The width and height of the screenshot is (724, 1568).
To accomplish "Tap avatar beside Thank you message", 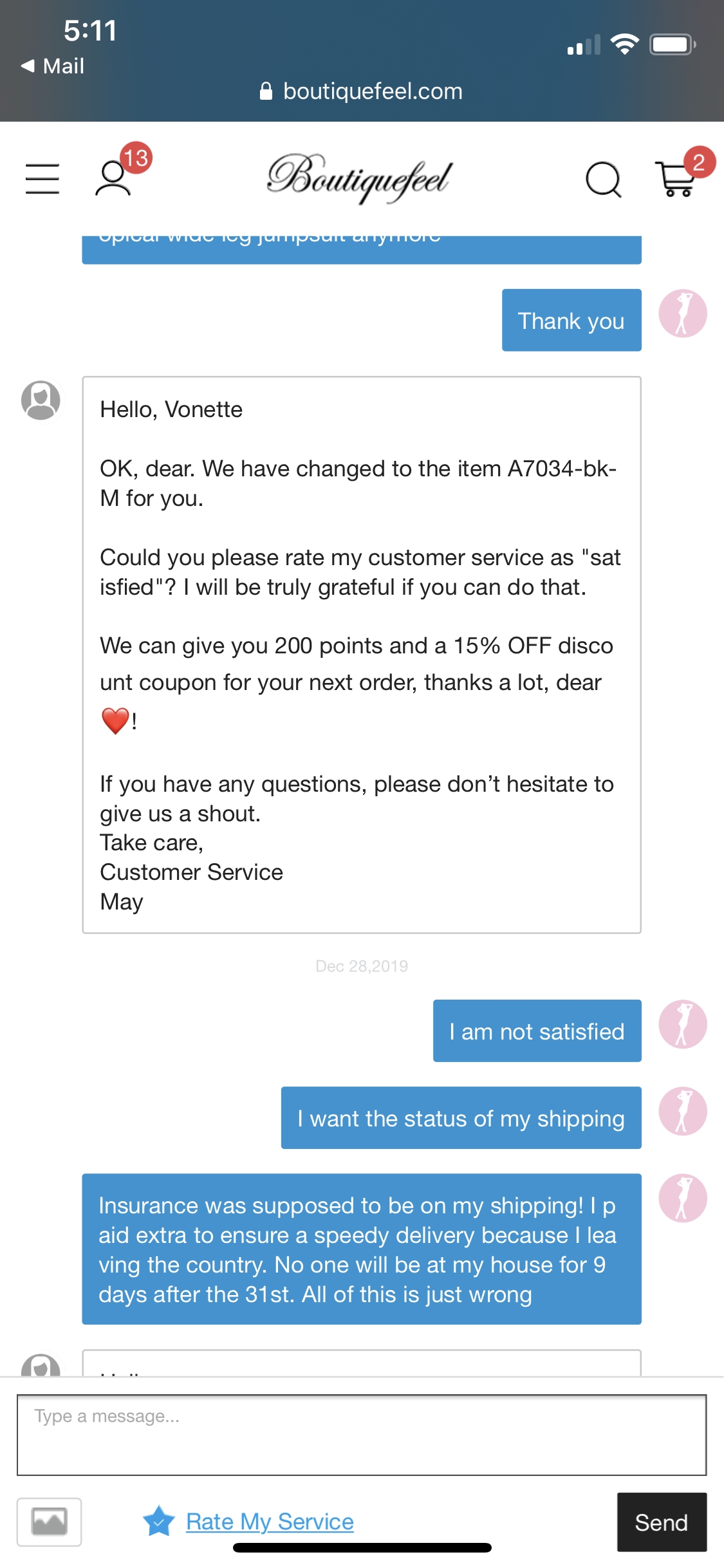I will (x=683, y=313).
